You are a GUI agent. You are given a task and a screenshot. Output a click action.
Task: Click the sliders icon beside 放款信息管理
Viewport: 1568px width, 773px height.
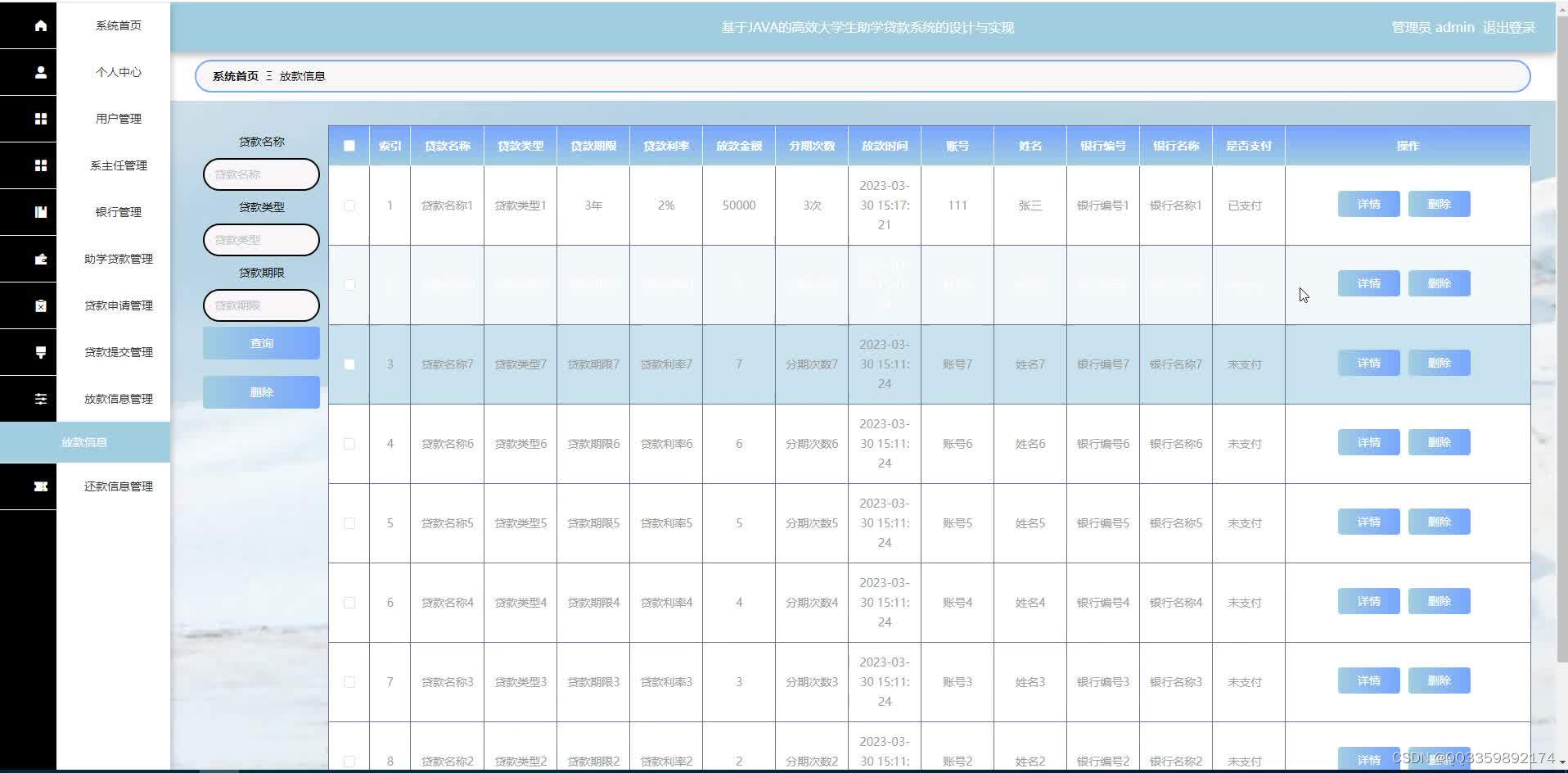(40, 399)
